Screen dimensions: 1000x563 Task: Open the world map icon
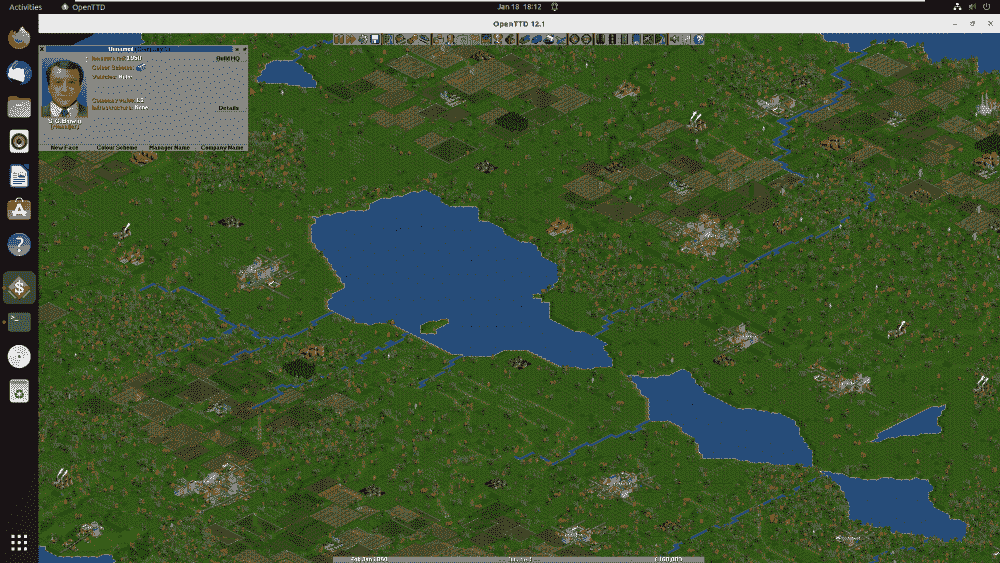tap(388, 40)
